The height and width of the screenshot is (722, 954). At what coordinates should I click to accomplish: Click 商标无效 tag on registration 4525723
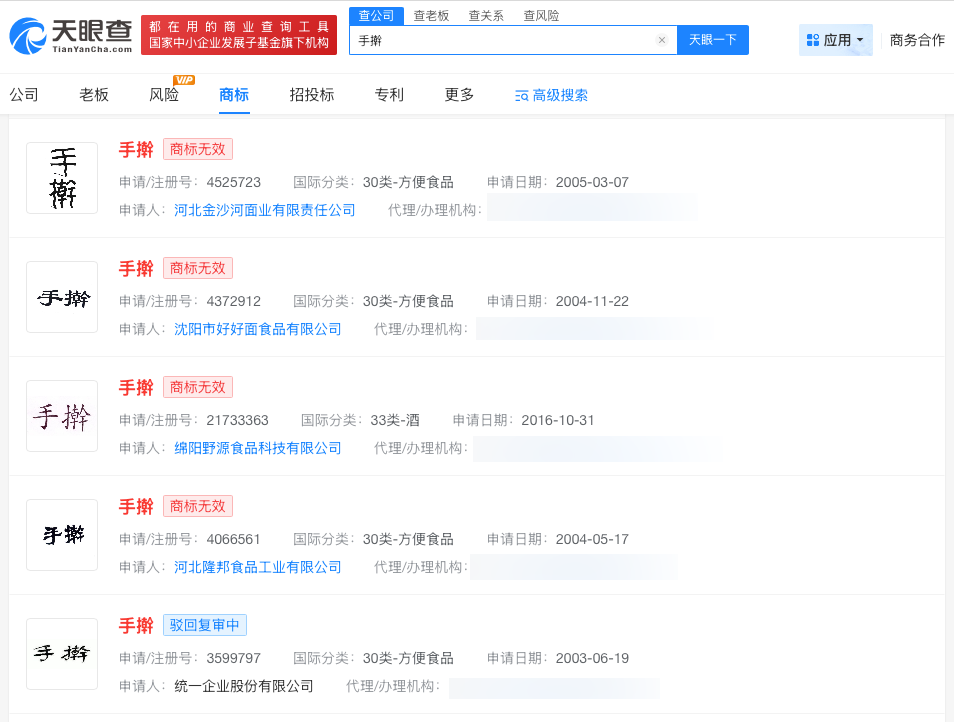click(x=198, y=150)
